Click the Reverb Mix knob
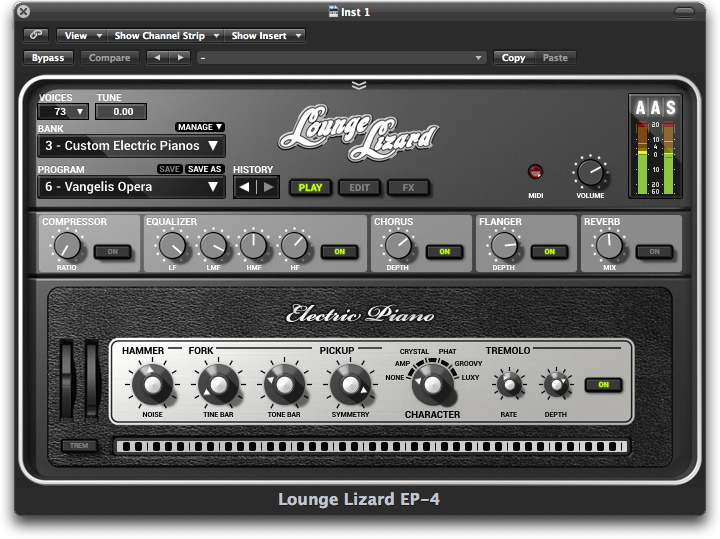Image resolution: width=720 pixels, height=539 pixels. (609, 246)
